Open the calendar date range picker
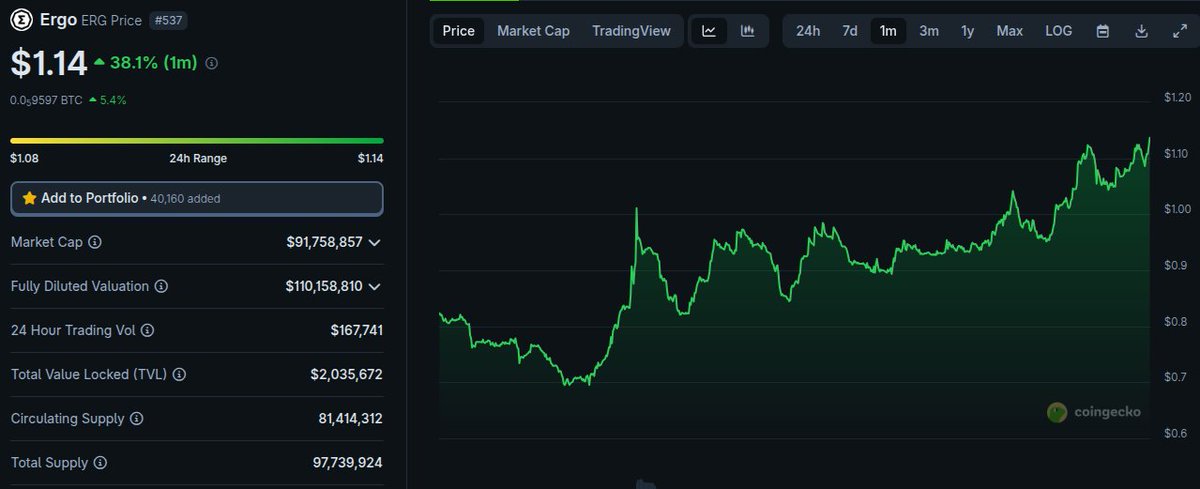 tap(1103, 31)
